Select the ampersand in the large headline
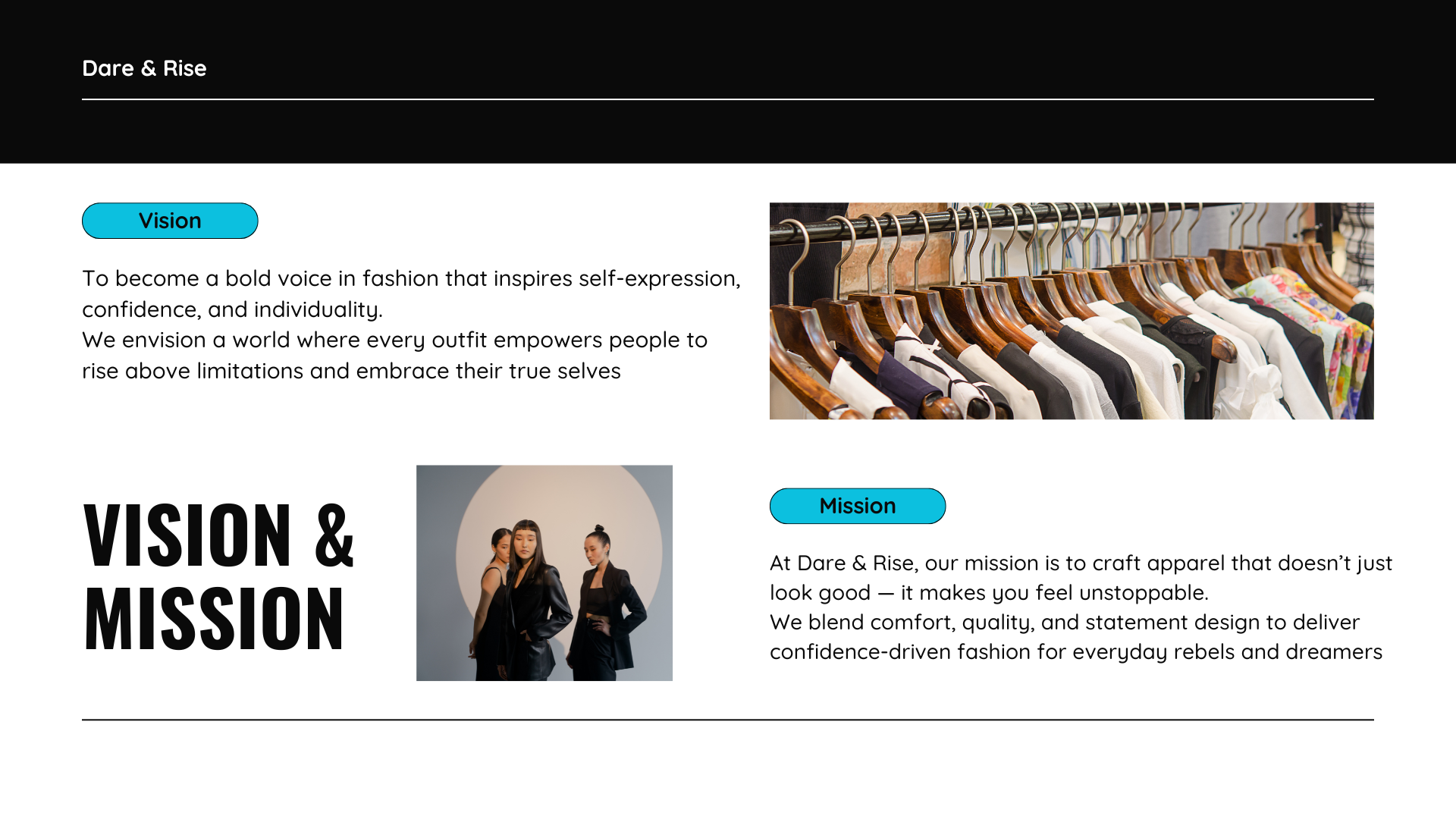Image resolution: width=1456 pixels, height=819 pixels. click(334, 535)
